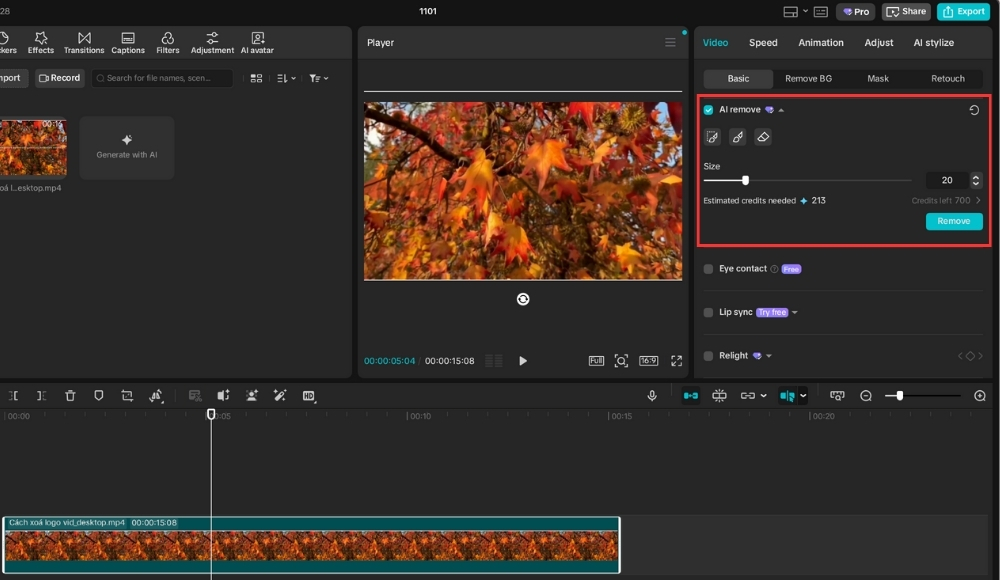Click the Export button
The width and height of the screenshot is (1000, 580).
[963, 11]
